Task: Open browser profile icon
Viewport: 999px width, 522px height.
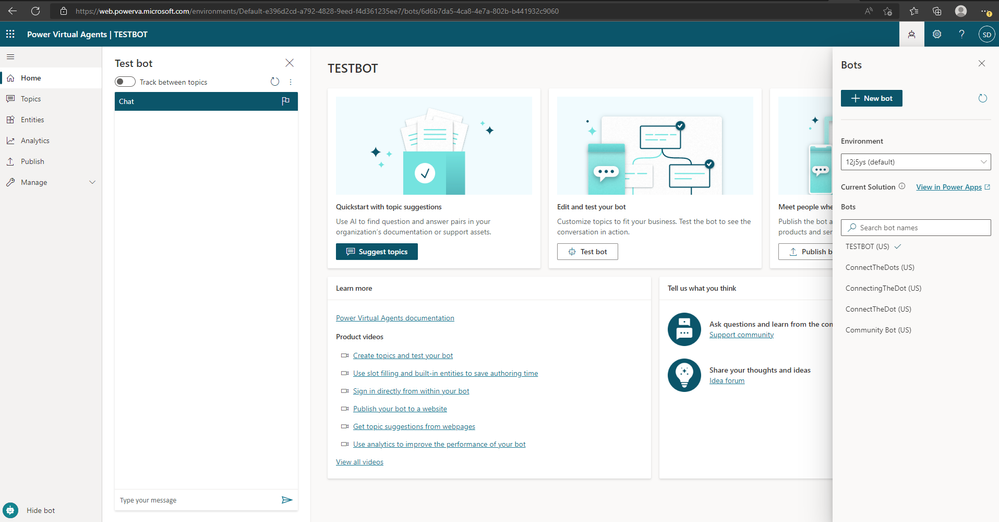Action: [x=961, y=11]
